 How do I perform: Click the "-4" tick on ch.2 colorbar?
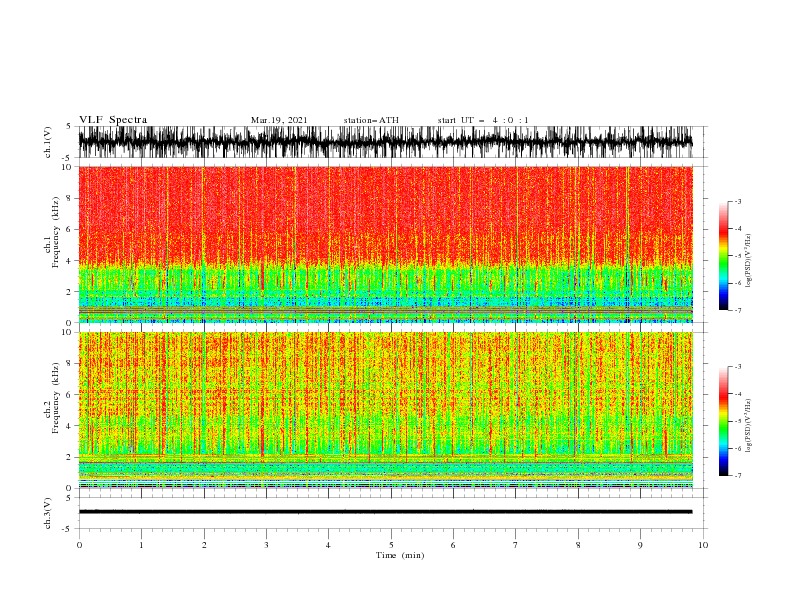click(x=738, y=394)
